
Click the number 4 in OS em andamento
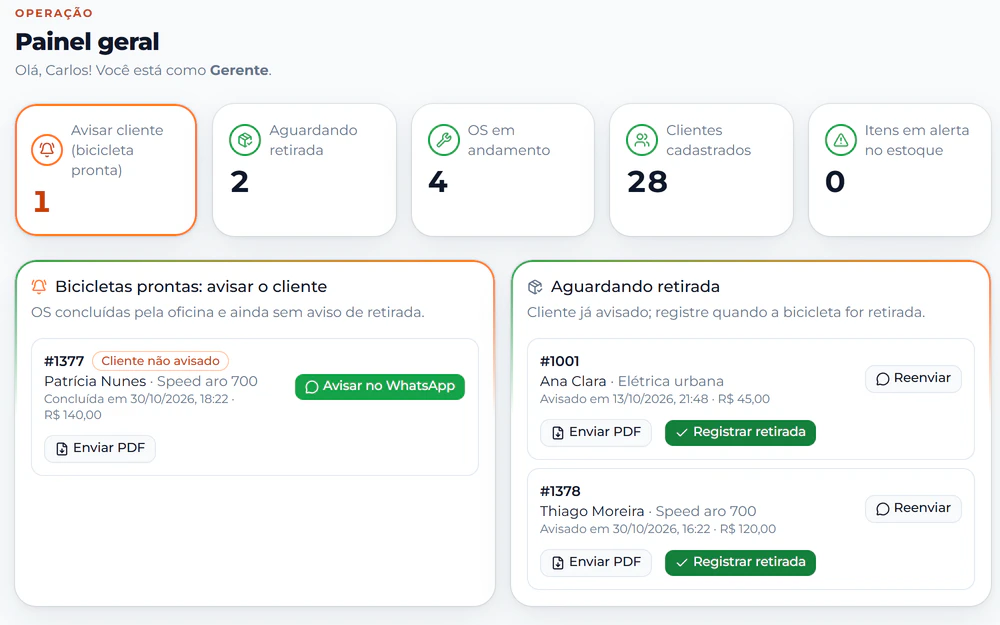tap(438, 182)
